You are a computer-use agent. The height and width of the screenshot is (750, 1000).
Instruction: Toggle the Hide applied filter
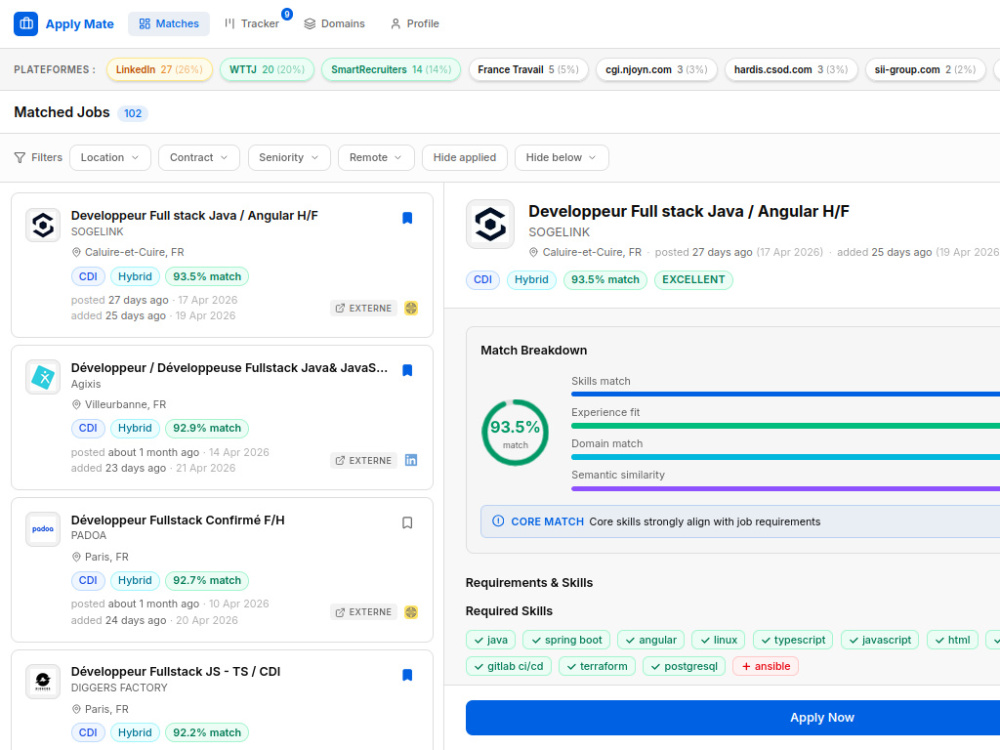click(464, 158)
